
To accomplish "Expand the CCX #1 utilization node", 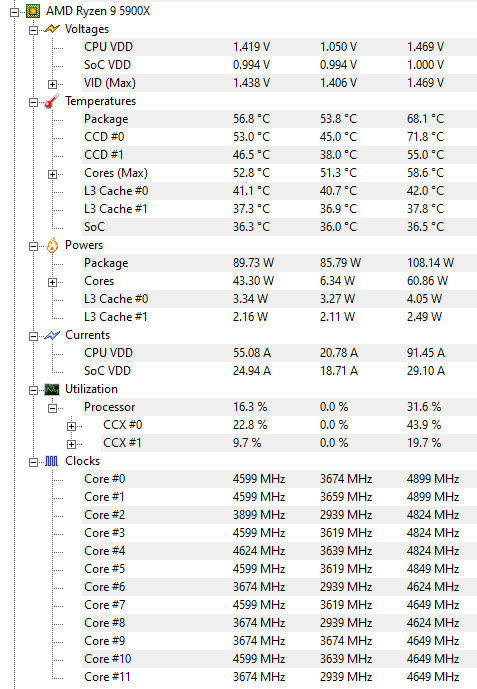I will pyautogui.click(x=72, y=444).
